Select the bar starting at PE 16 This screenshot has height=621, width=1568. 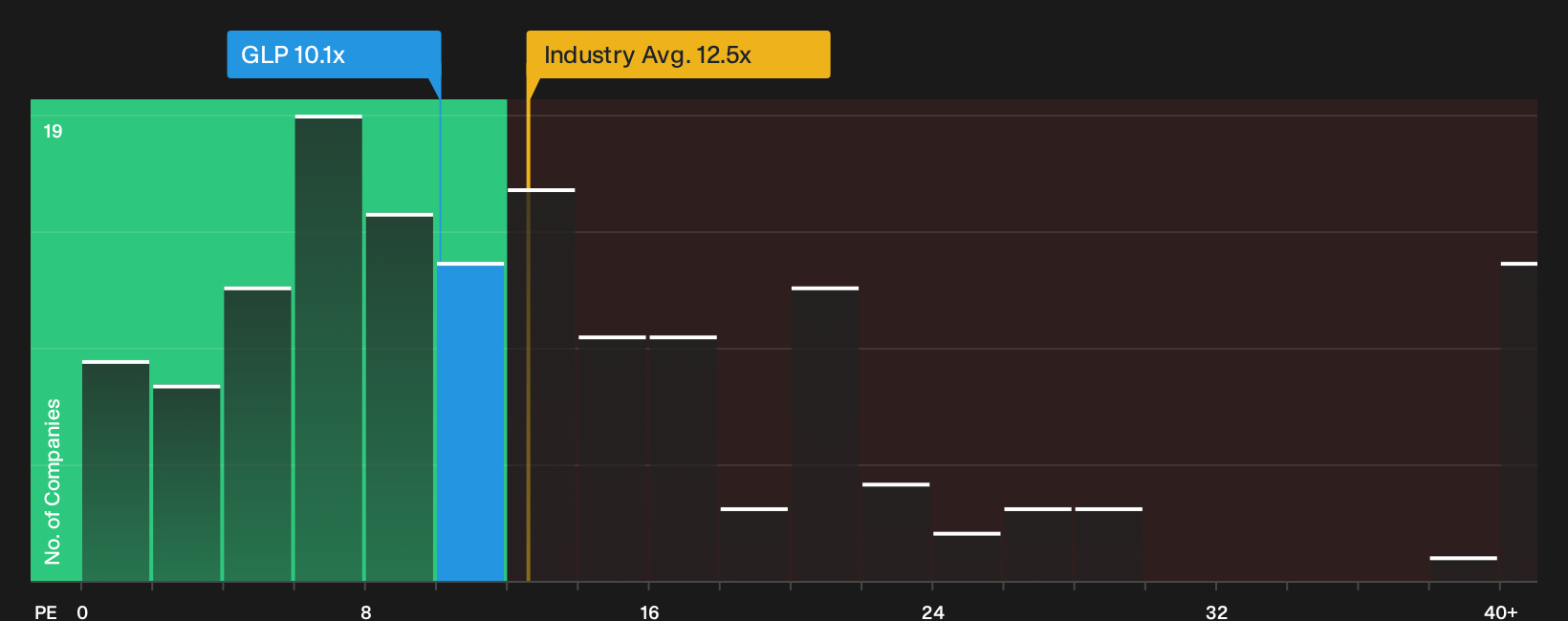click(x=683, y=459)
